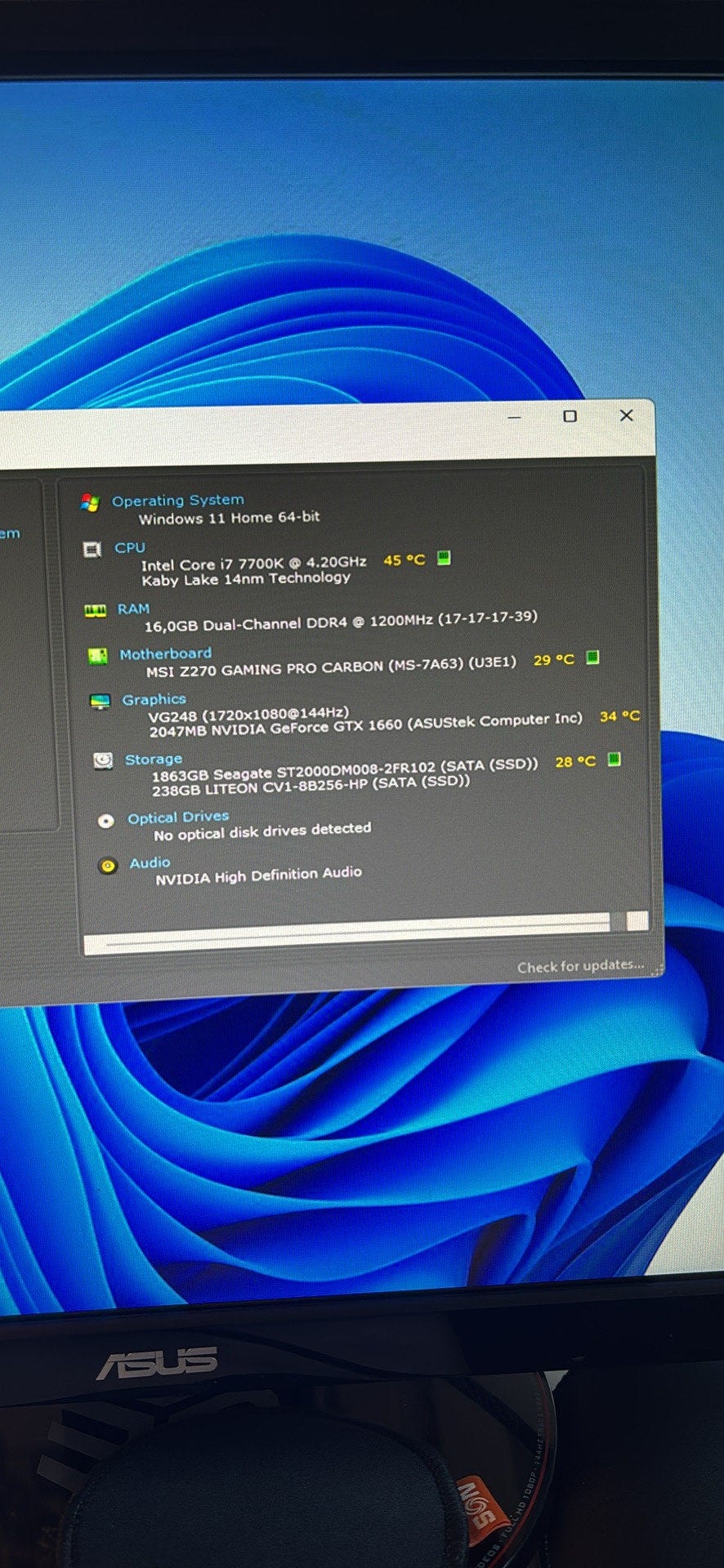Select Intel Core i7 7700K text

click(254, 563)
